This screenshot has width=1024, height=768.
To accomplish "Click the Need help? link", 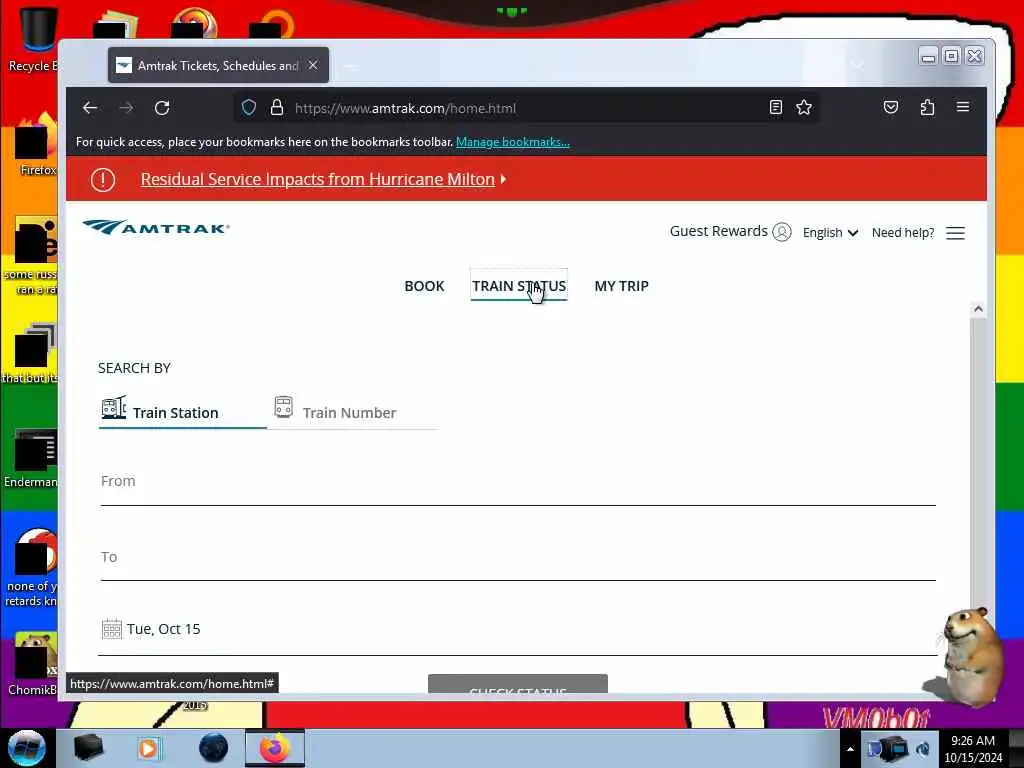I will [x=903, y=232].
